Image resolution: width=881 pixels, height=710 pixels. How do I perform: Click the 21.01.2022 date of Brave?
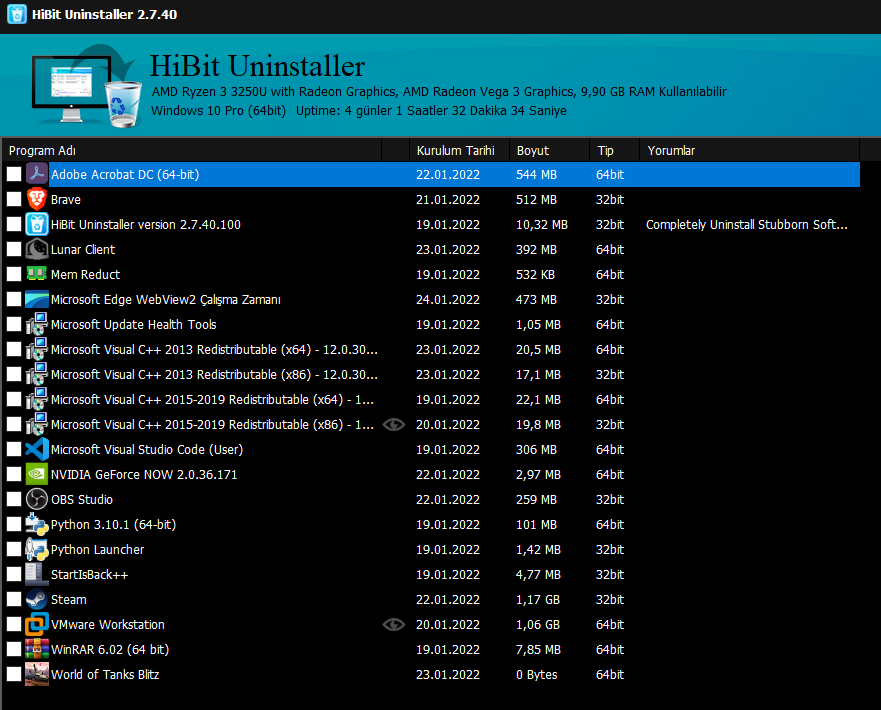click(448, 199)
